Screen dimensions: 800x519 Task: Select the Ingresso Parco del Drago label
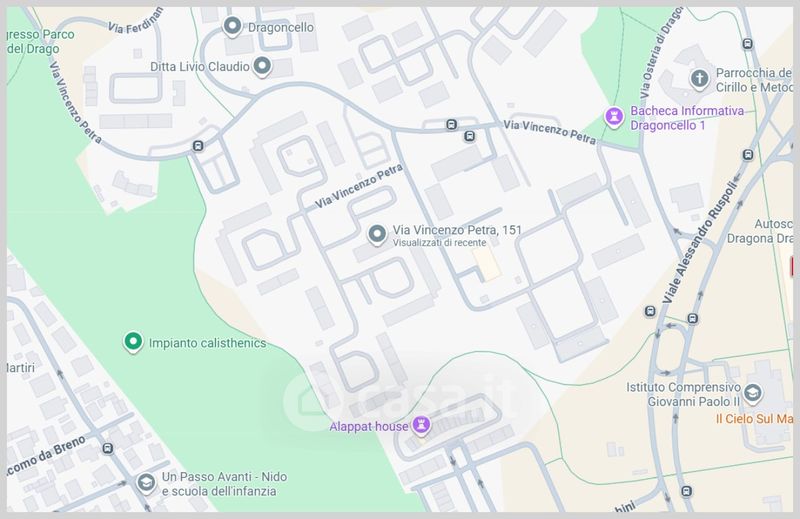pos(41,41)
